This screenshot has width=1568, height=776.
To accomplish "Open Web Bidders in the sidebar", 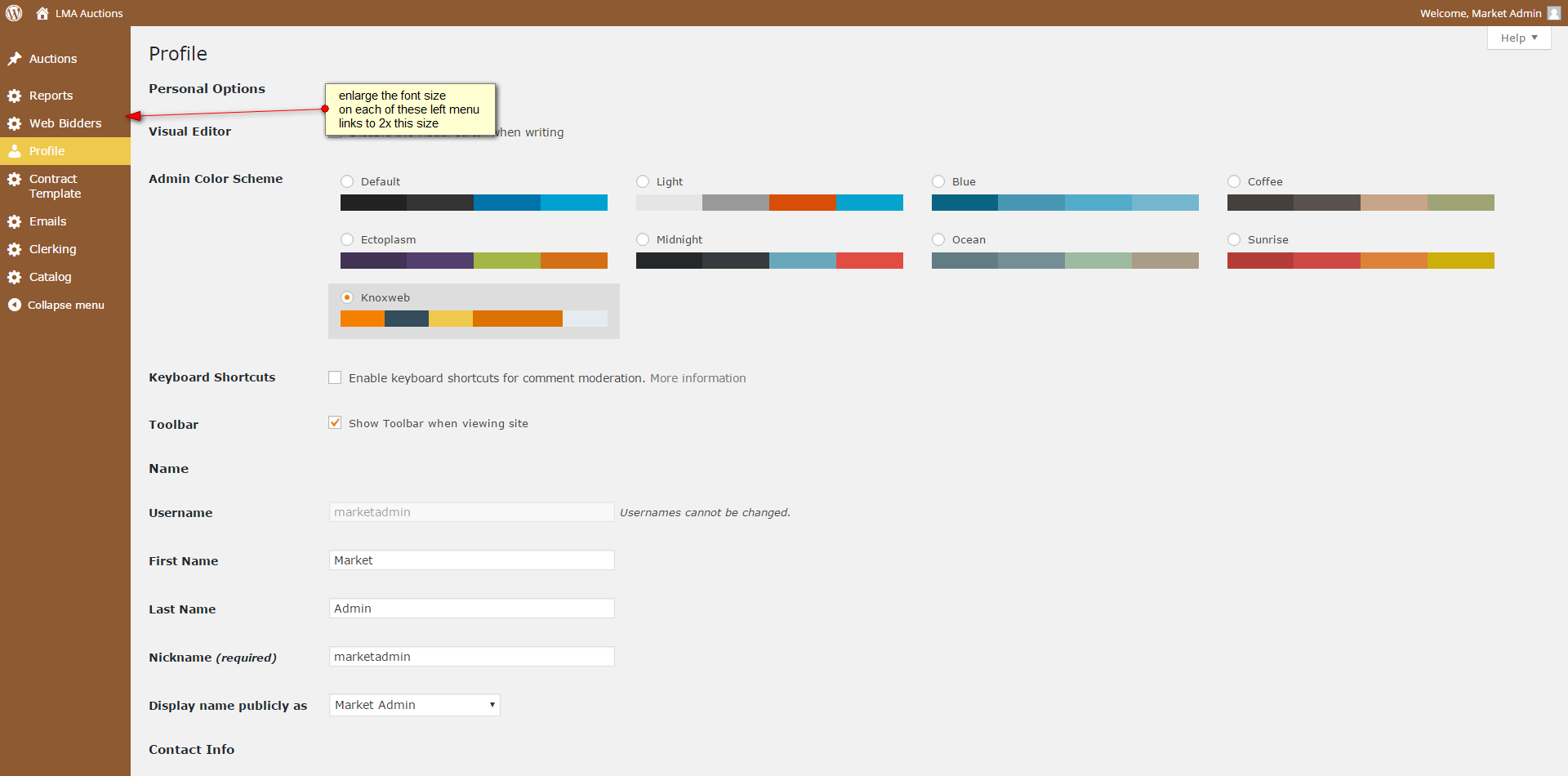I will tap(65, 123).
